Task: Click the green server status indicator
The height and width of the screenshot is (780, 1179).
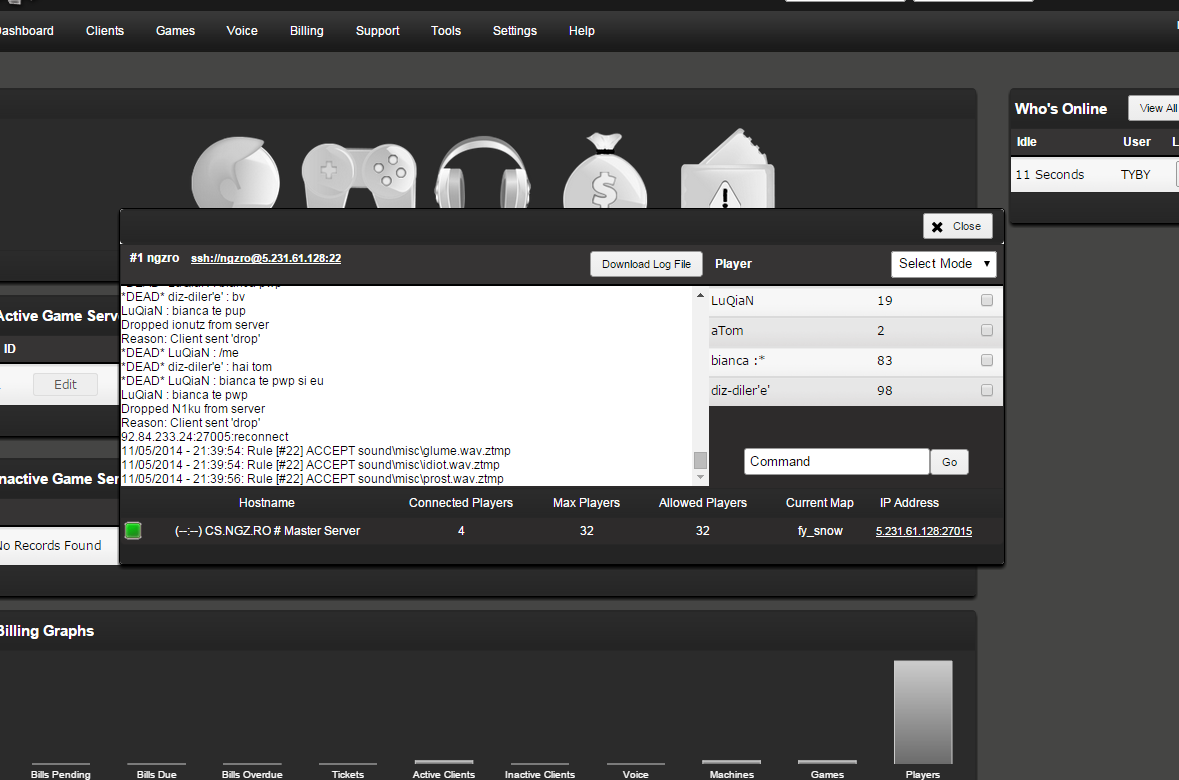Action: [x=133, y=531]
